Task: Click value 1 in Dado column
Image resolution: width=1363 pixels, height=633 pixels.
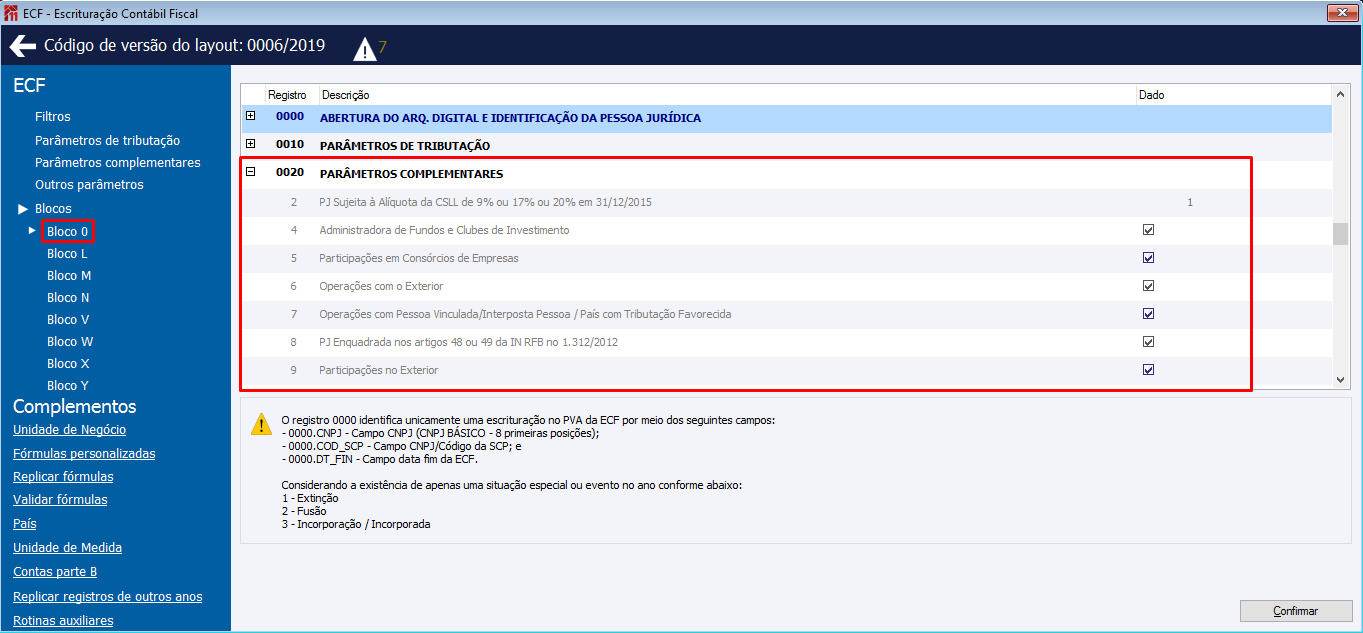Action: 1190,203
